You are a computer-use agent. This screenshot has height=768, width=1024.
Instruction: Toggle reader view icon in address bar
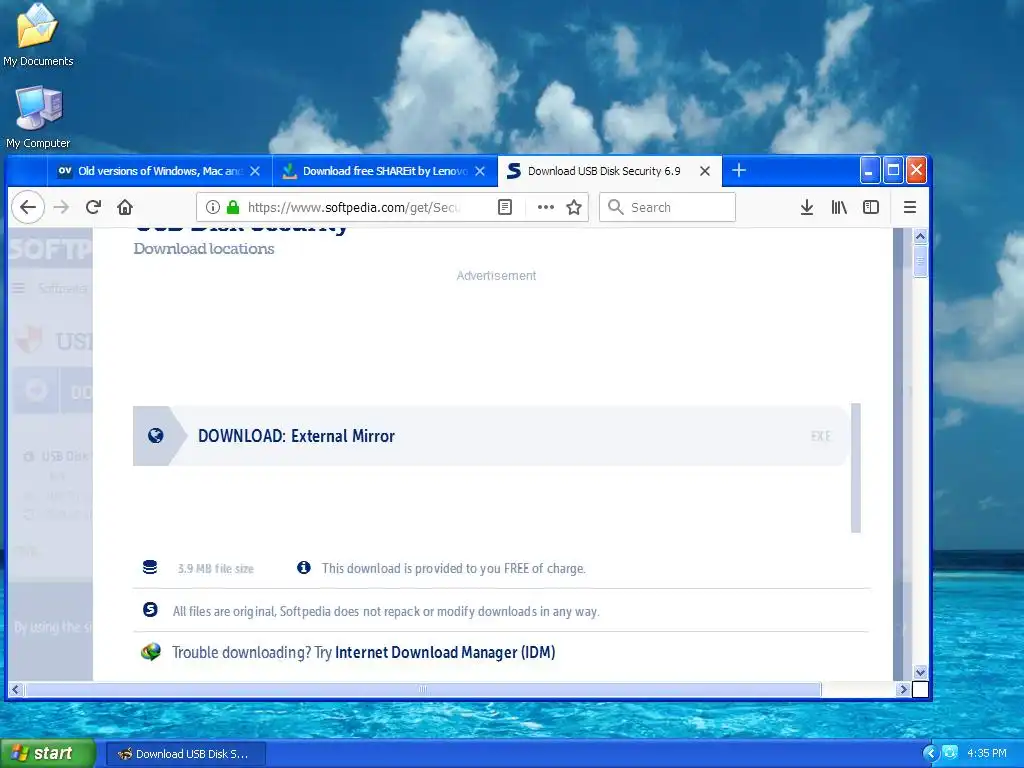[x=505, y=208]
